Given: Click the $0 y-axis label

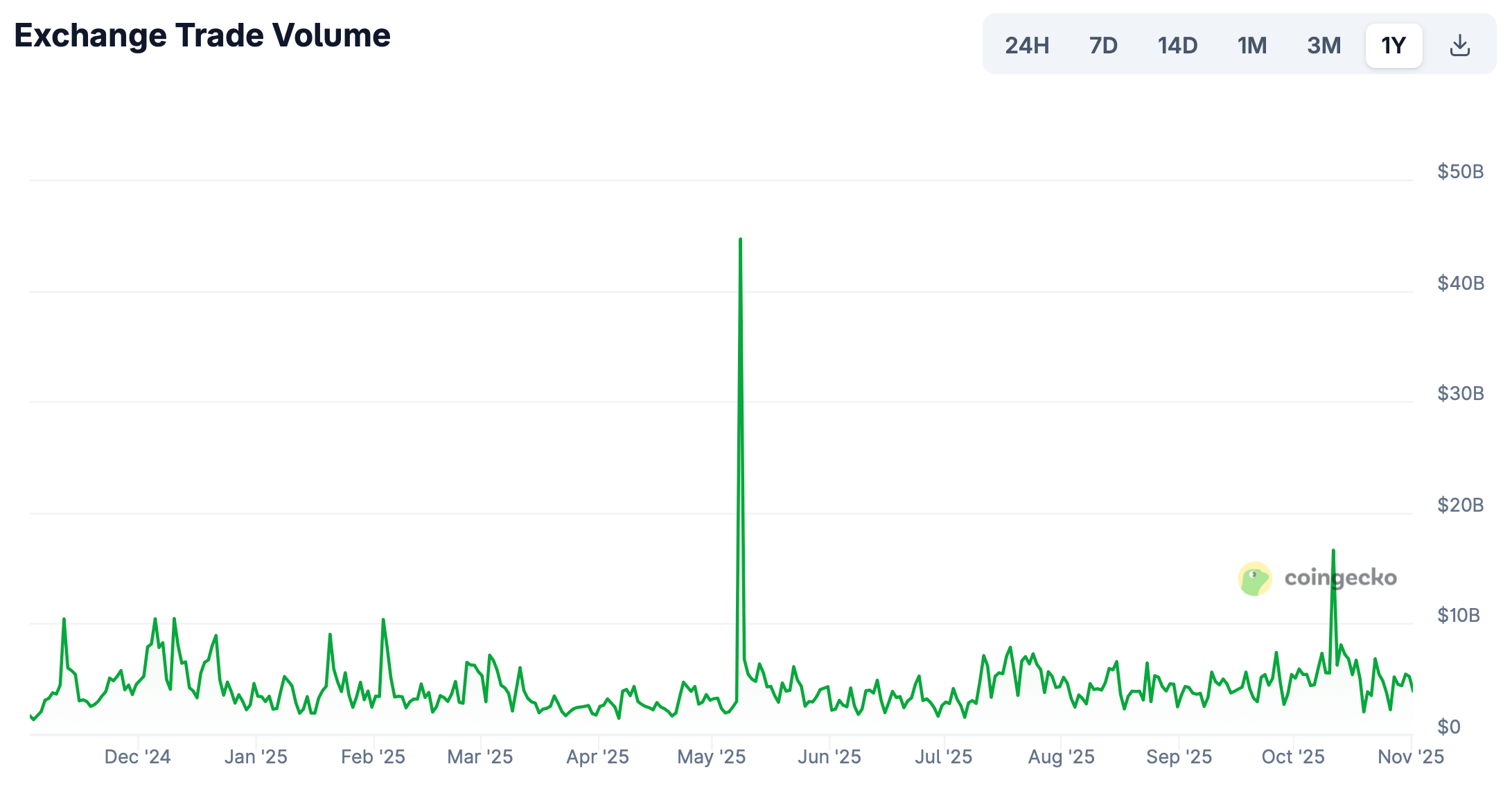Looking at the screenshot, I should tap(1449, 727).
